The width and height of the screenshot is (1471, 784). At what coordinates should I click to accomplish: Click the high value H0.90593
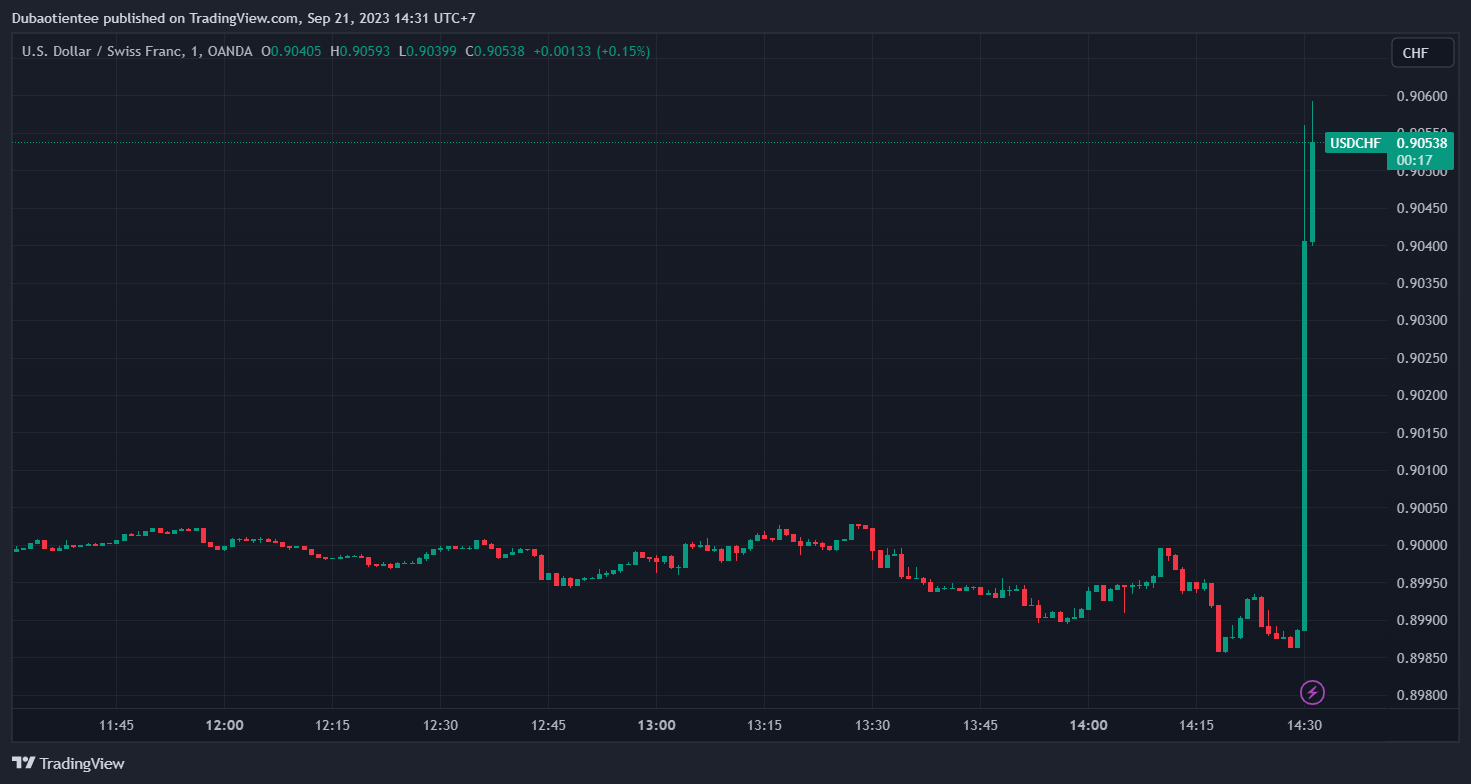[362, 51]
